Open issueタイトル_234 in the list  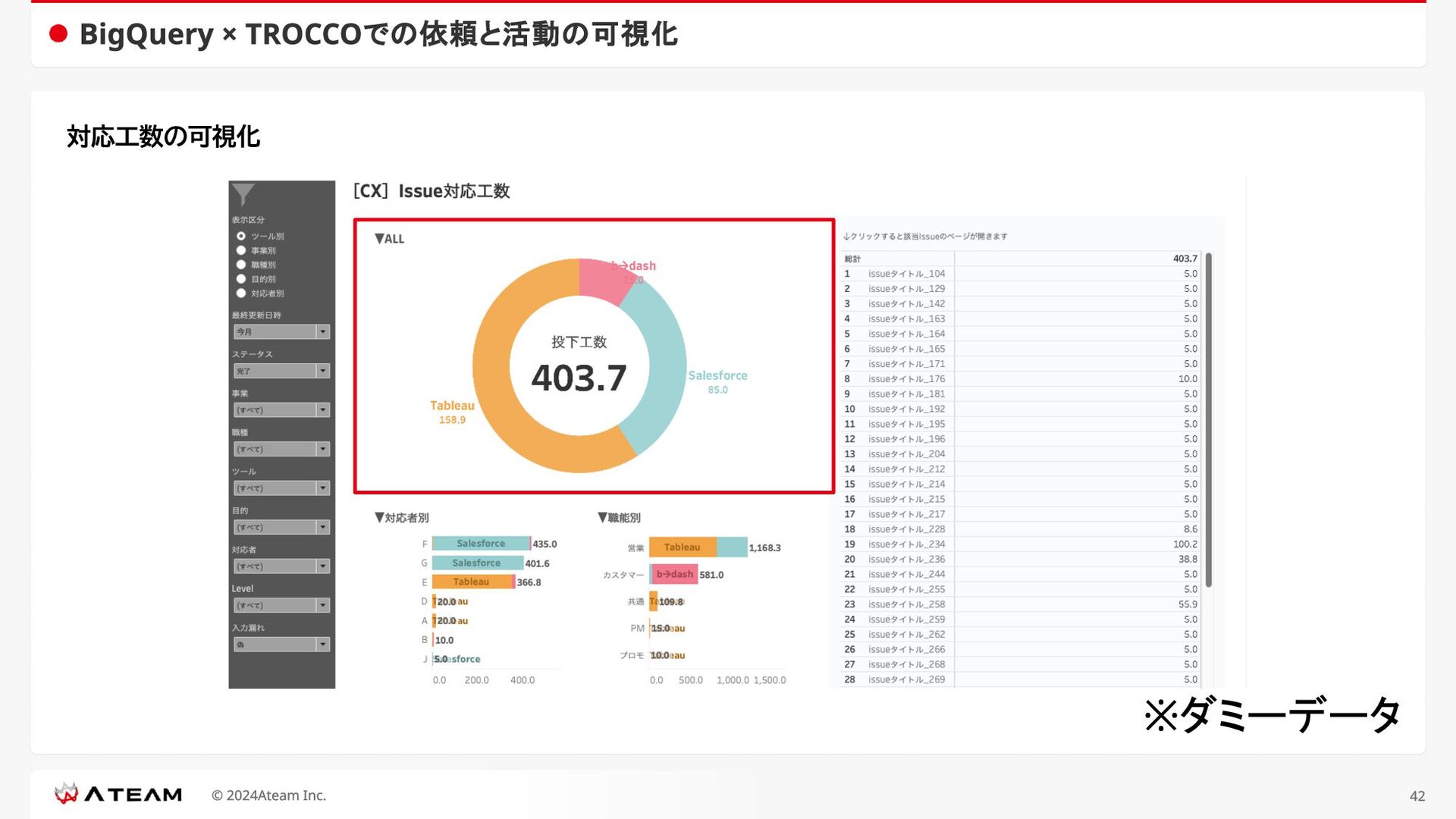click(x=907, y=544)
